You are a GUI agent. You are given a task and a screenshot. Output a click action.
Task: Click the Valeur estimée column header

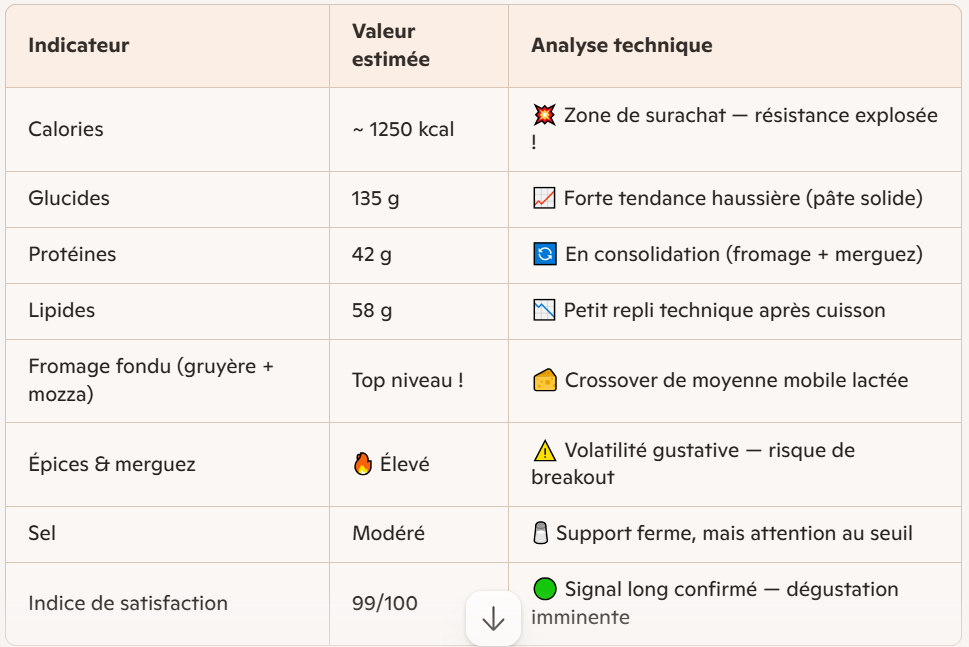(x=390, y=46)
